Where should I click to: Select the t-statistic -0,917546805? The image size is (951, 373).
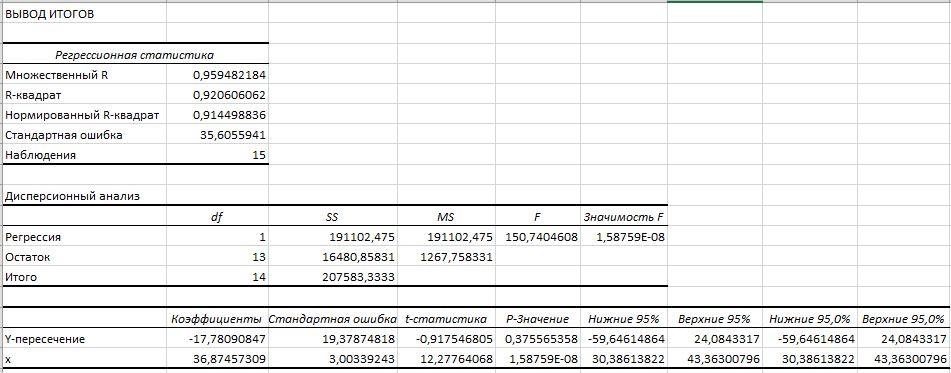coord(454,339)
